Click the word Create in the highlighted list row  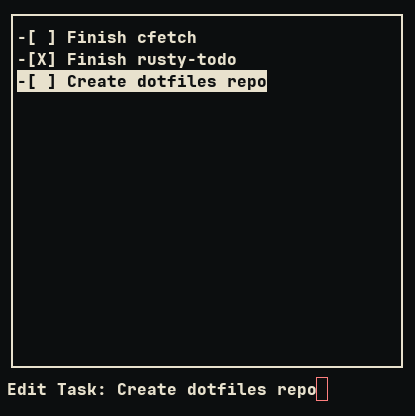(x=97, y=82)
